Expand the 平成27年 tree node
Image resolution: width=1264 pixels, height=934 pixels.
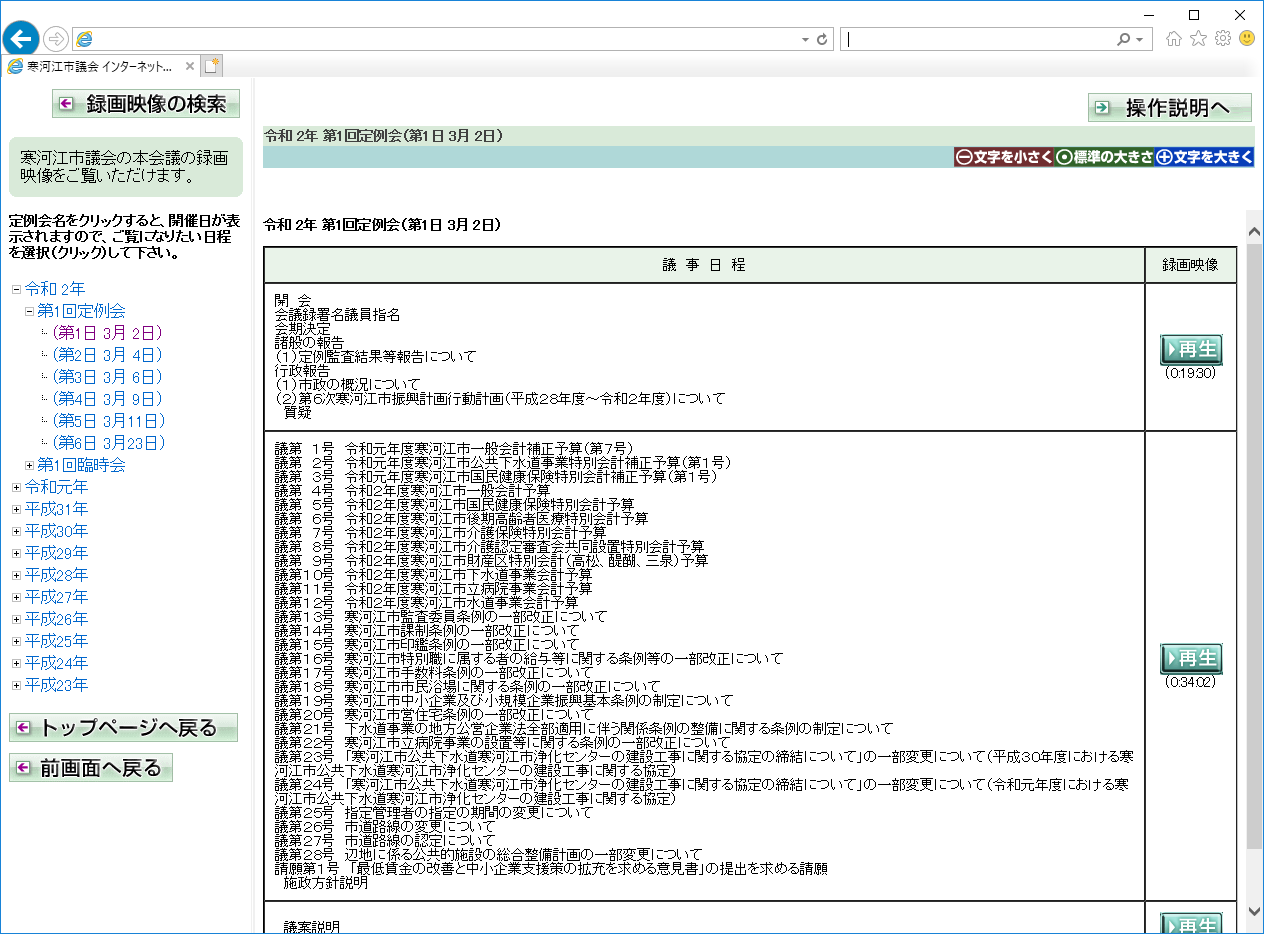(x=16, y=597)
